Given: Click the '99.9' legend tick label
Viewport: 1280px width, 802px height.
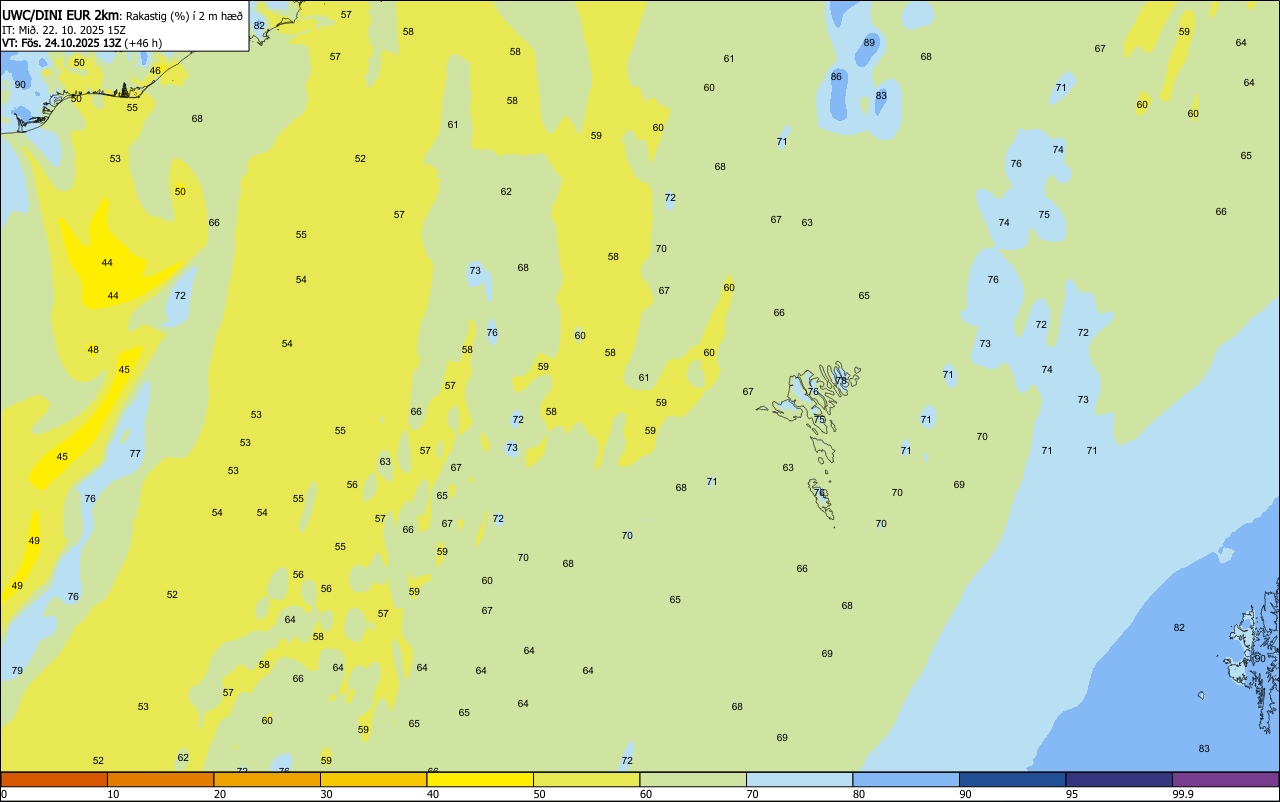Looking at the screenshot, I should (x=1182, y=794).
